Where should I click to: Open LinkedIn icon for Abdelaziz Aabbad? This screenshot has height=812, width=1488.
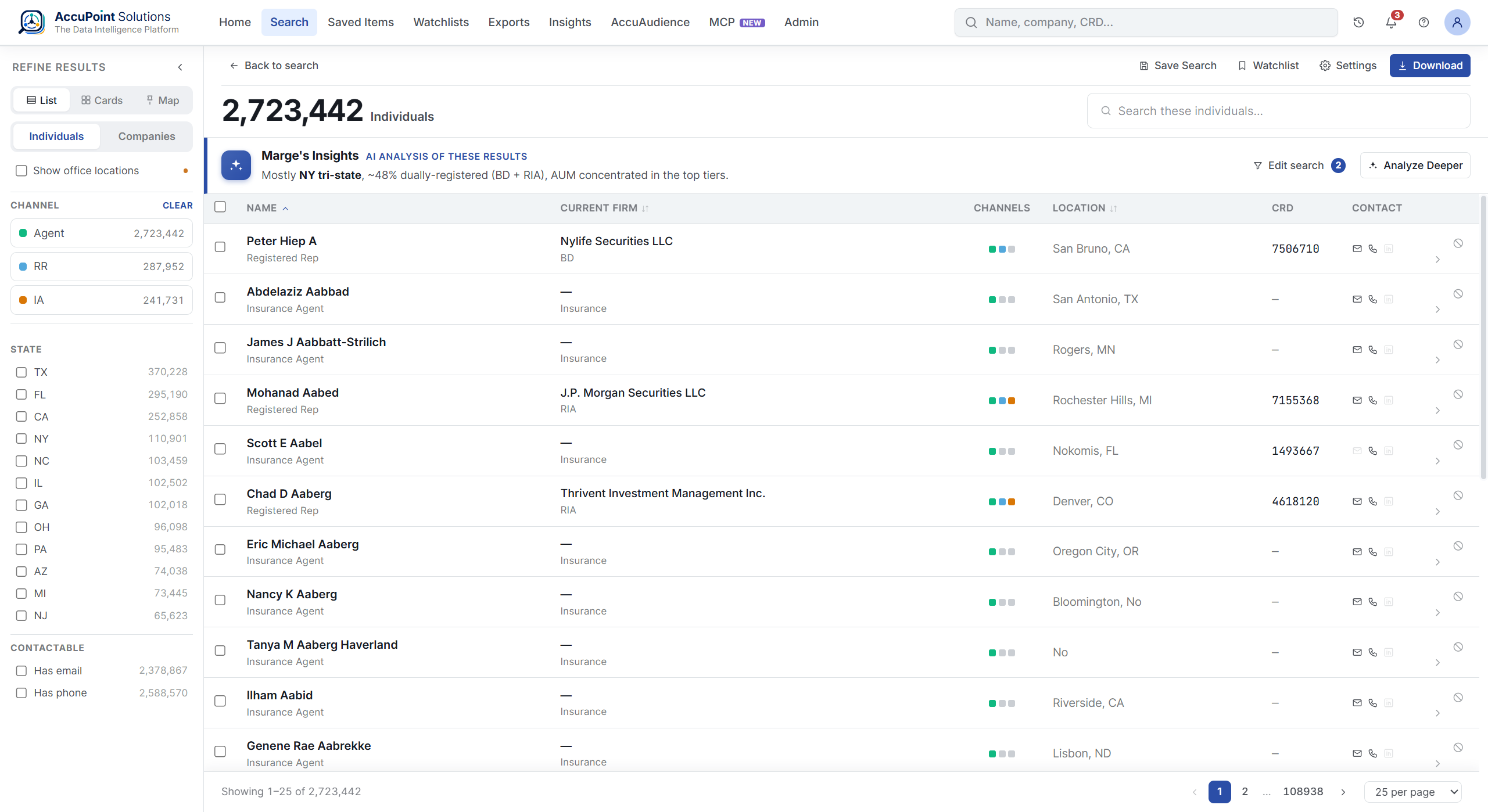[x=1389, y=299]
